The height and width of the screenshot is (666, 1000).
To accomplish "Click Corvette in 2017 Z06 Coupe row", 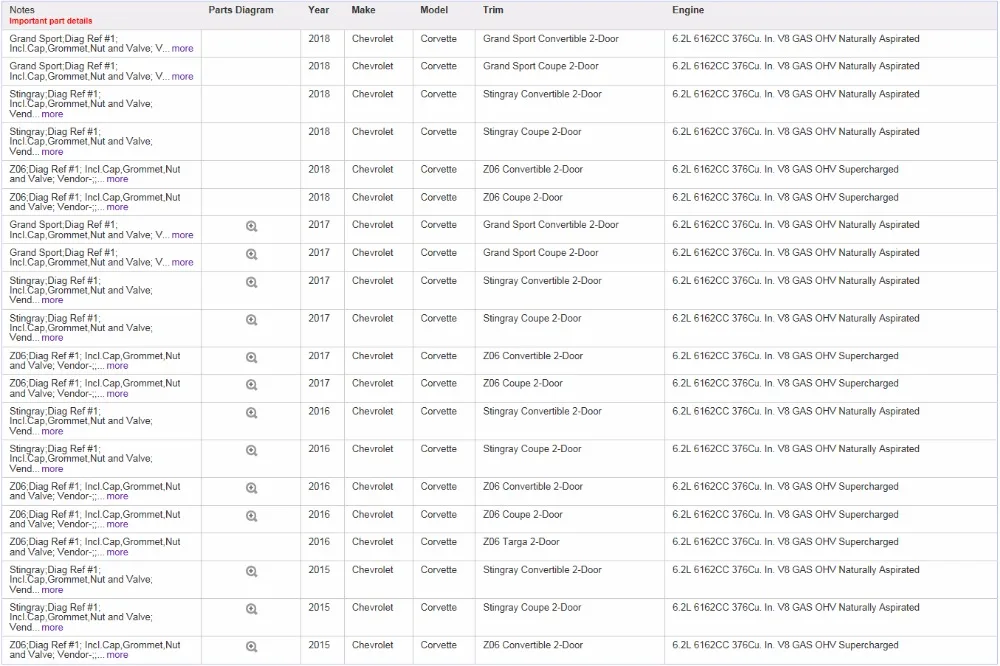I will click(x=439, y=383).
